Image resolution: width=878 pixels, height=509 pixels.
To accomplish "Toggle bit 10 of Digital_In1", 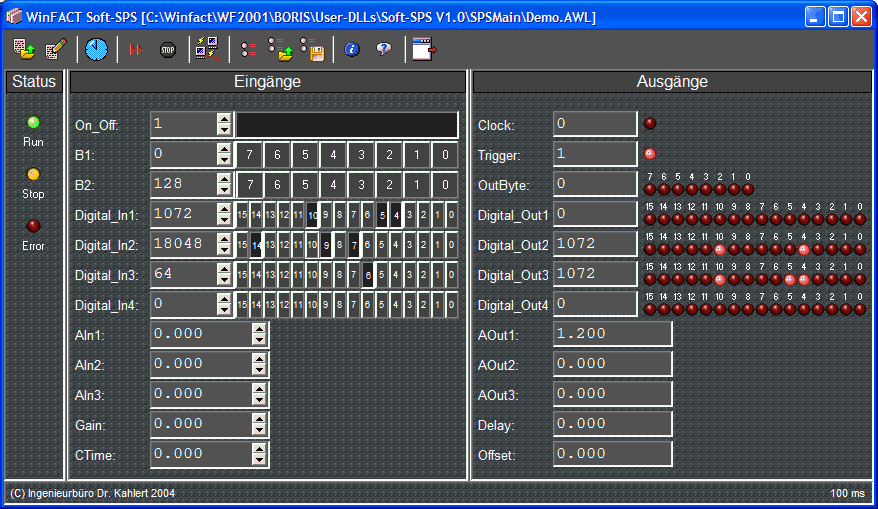I will tap(312, 214).
